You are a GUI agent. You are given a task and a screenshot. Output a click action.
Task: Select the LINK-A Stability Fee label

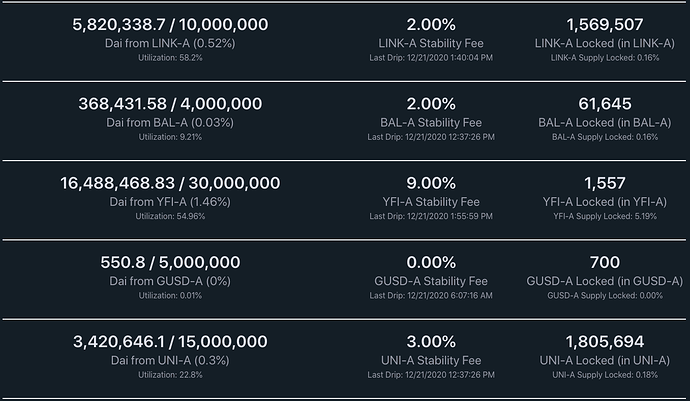point(431,42)
